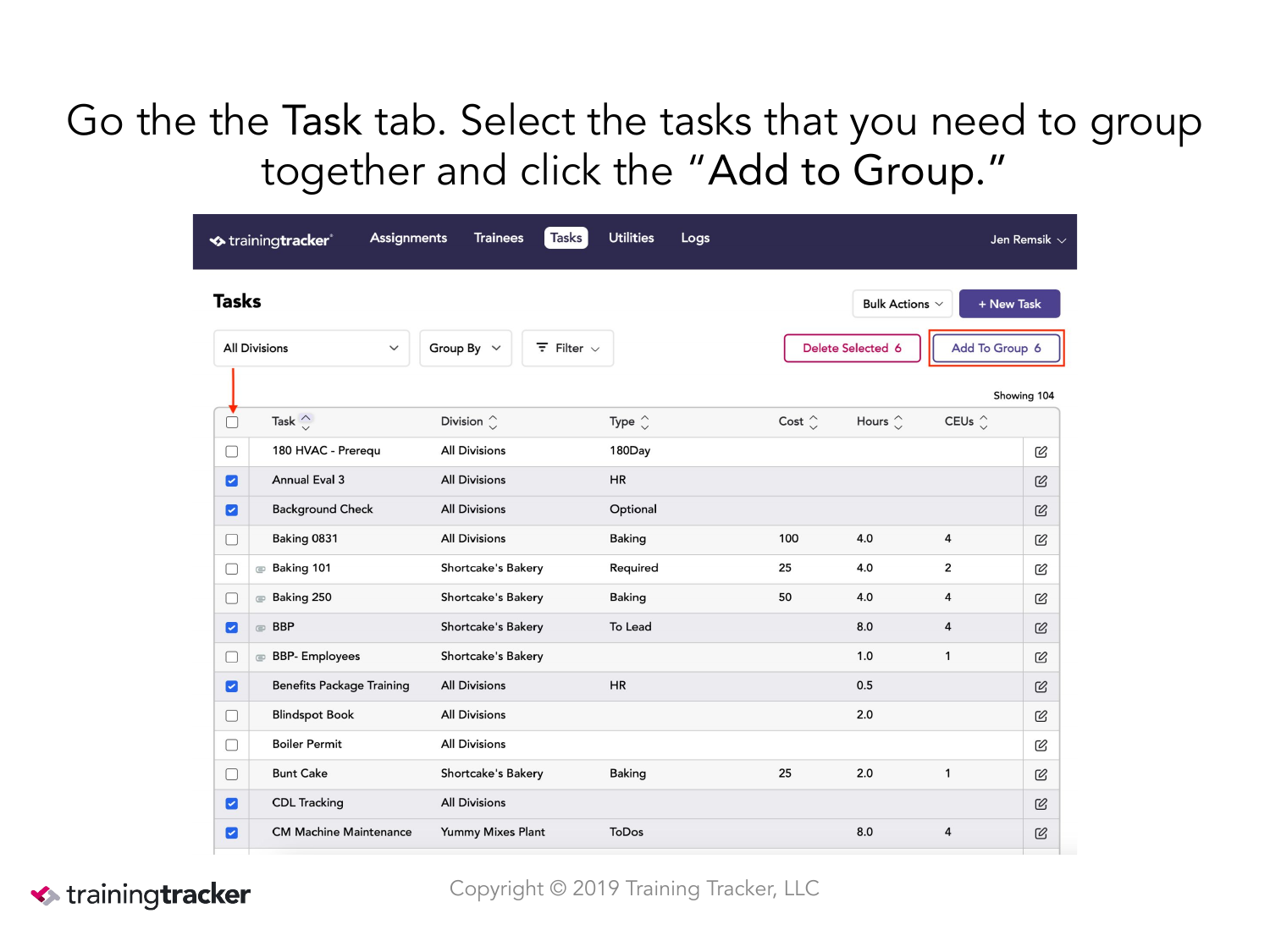Switch to the Assignments tab
The image size is (1270, 952).
click(x=408, y=238)
